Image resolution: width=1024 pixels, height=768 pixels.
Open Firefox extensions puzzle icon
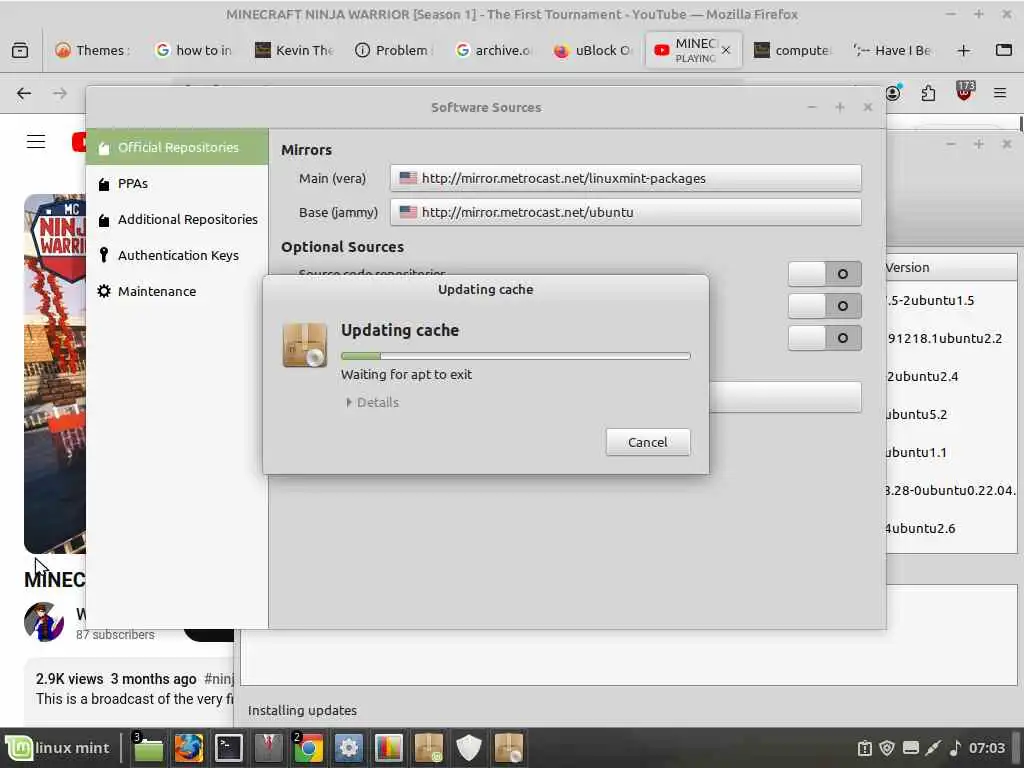[928, 93]
